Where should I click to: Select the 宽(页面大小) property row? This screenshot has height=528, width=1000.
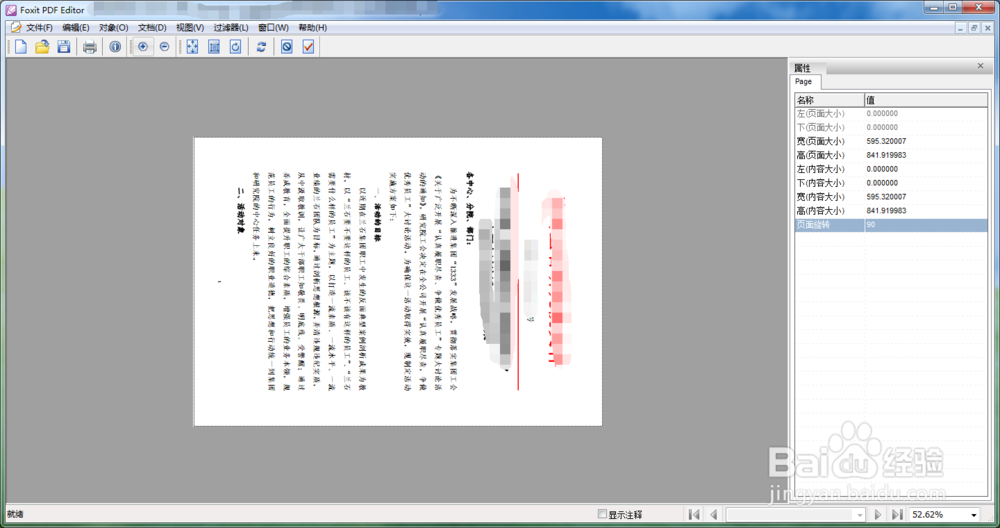pos(891,142)
